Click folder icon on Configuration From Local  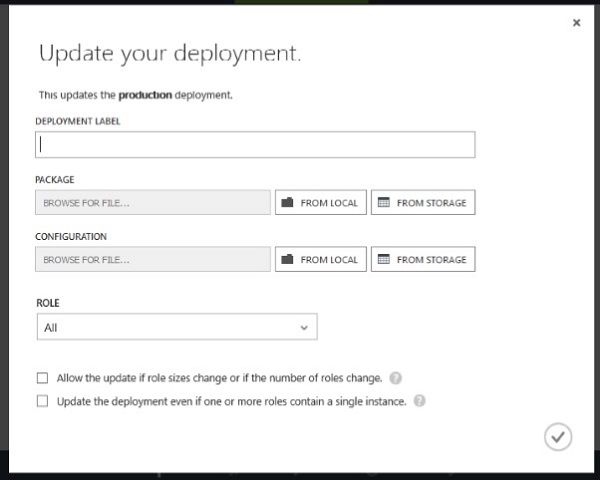(x=287, y=260)
